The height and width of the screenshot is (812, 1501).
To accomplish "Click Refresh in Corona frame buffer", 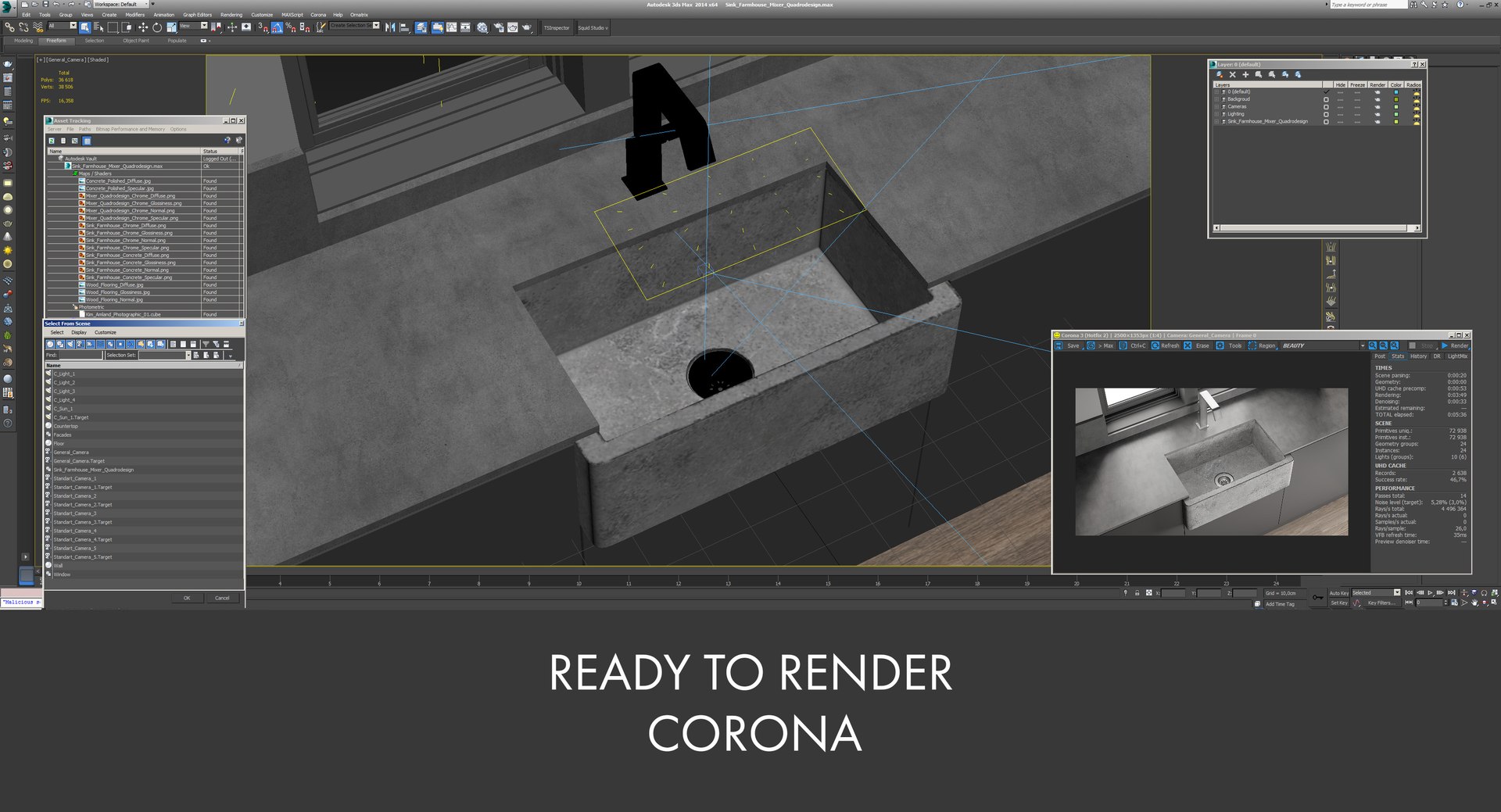I will (x=1166, y=345).
